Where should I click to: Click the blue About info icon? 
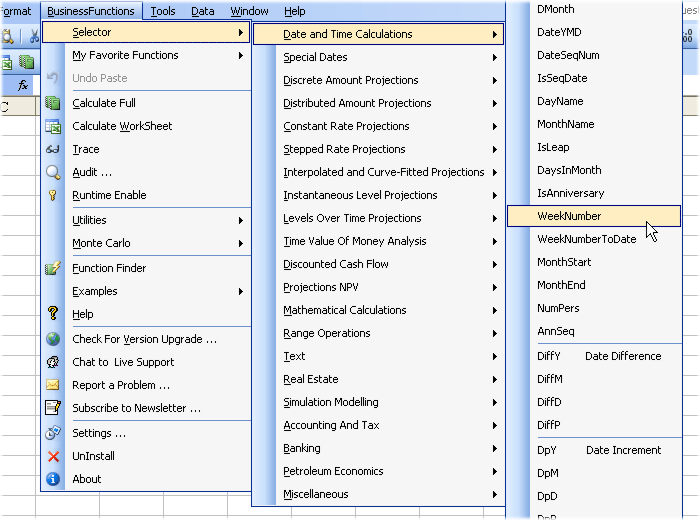pyautogui.click(x=53, y=479)
